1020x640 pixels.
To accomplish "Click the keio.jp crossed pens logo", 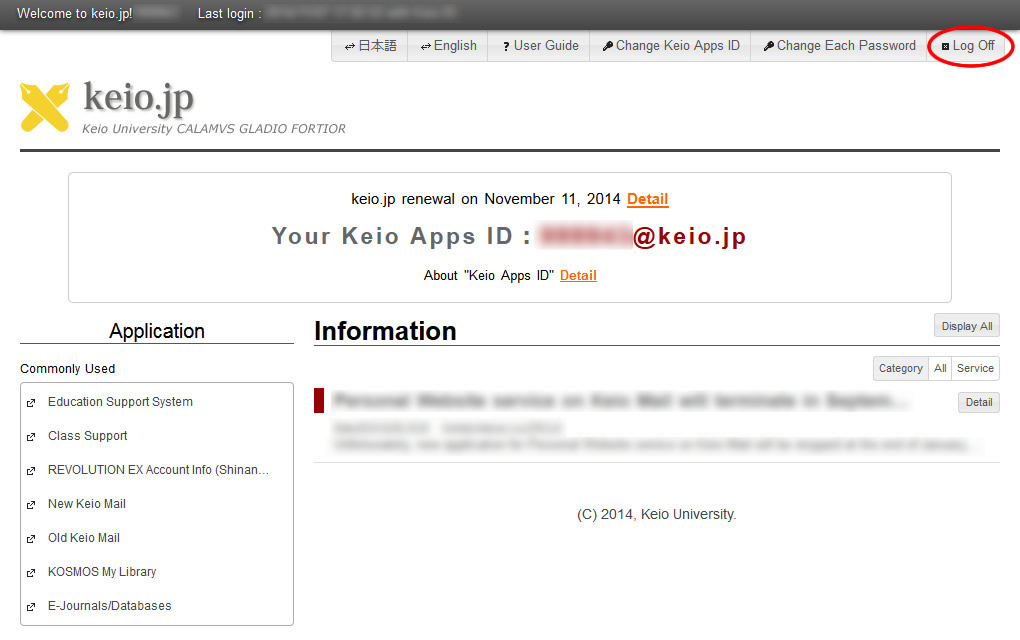I will 45,107.
